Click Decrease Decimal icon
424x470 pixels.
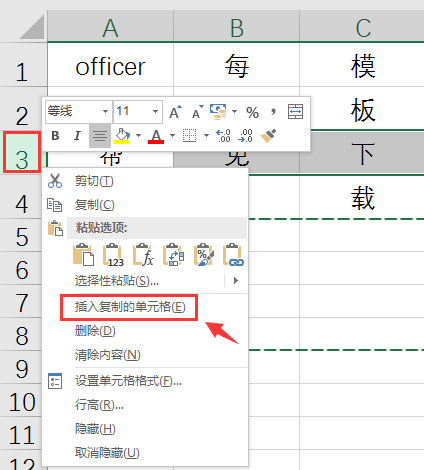[245, 136]
